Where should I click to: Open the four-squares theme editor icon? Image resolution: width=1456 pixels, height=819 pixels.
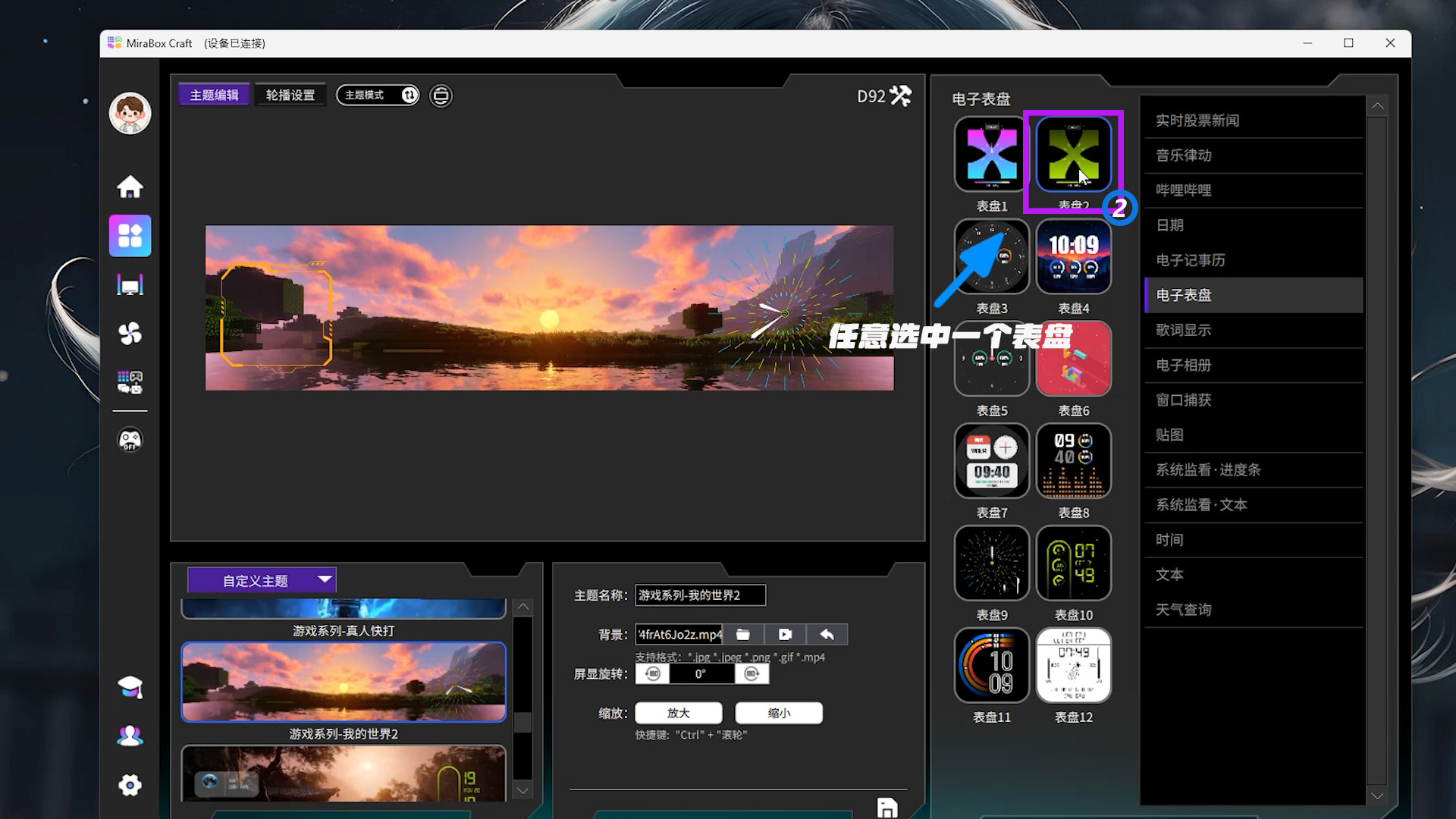pos(130,236)
